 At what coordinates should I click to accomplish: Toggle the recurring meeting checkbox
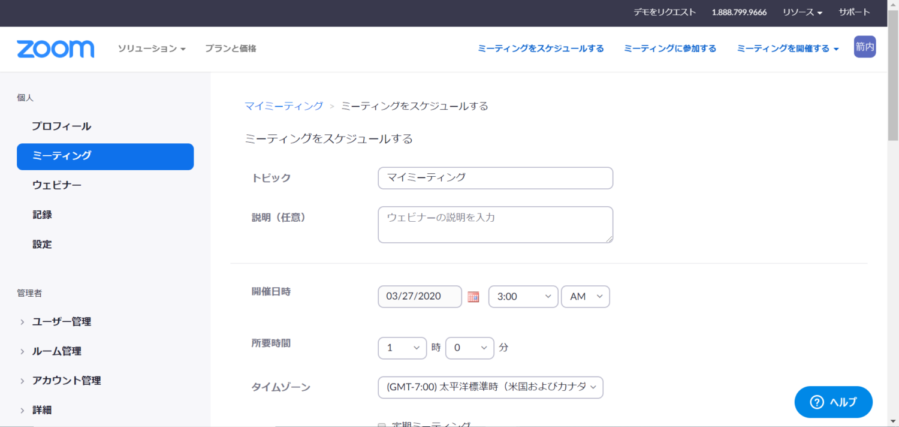pyautogui.click(x=381, y=424)
